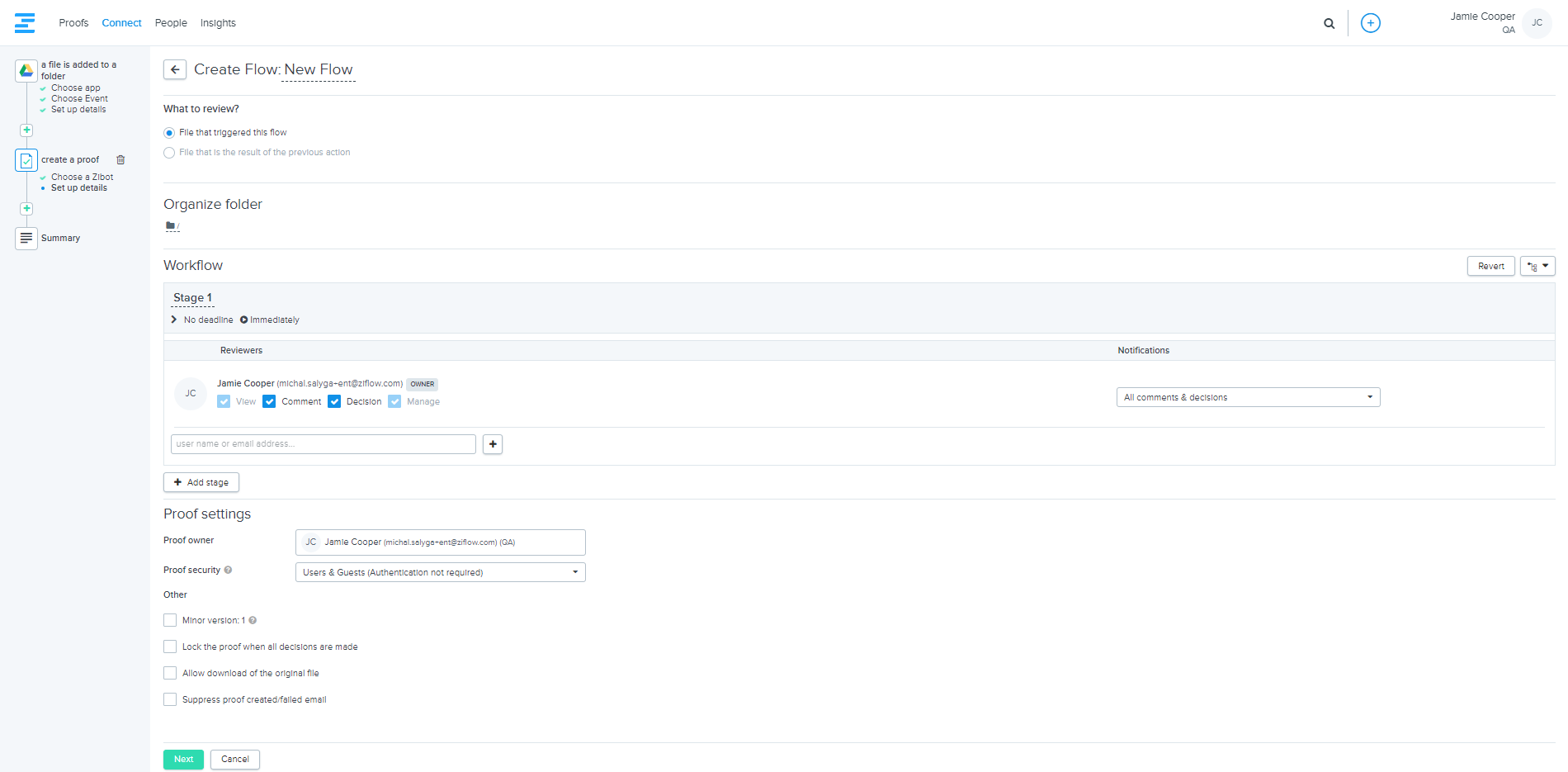
Task: Open the Organize folder icon
Action: pos(171,225)
